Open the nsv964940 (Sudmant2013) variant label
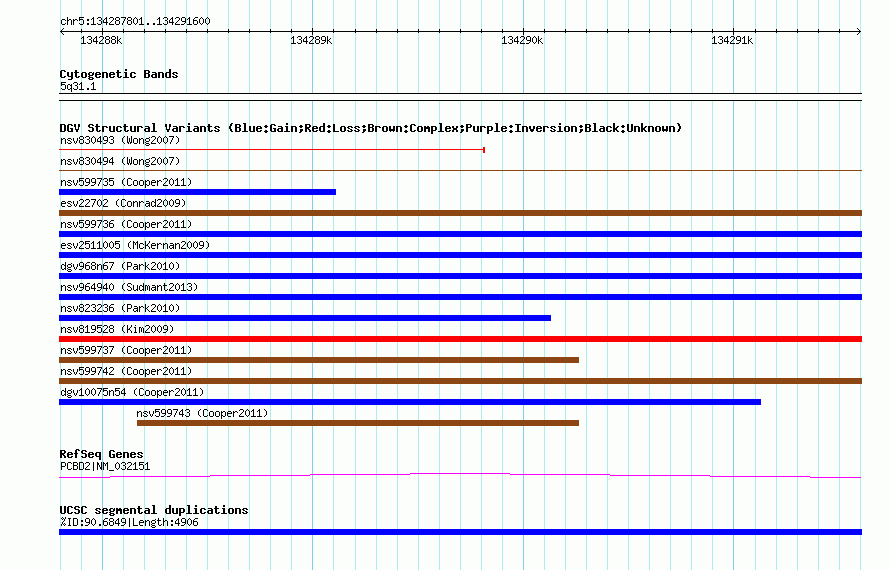Screen dimensions: 890x570 pyautogui.click(x=129, y=287)
